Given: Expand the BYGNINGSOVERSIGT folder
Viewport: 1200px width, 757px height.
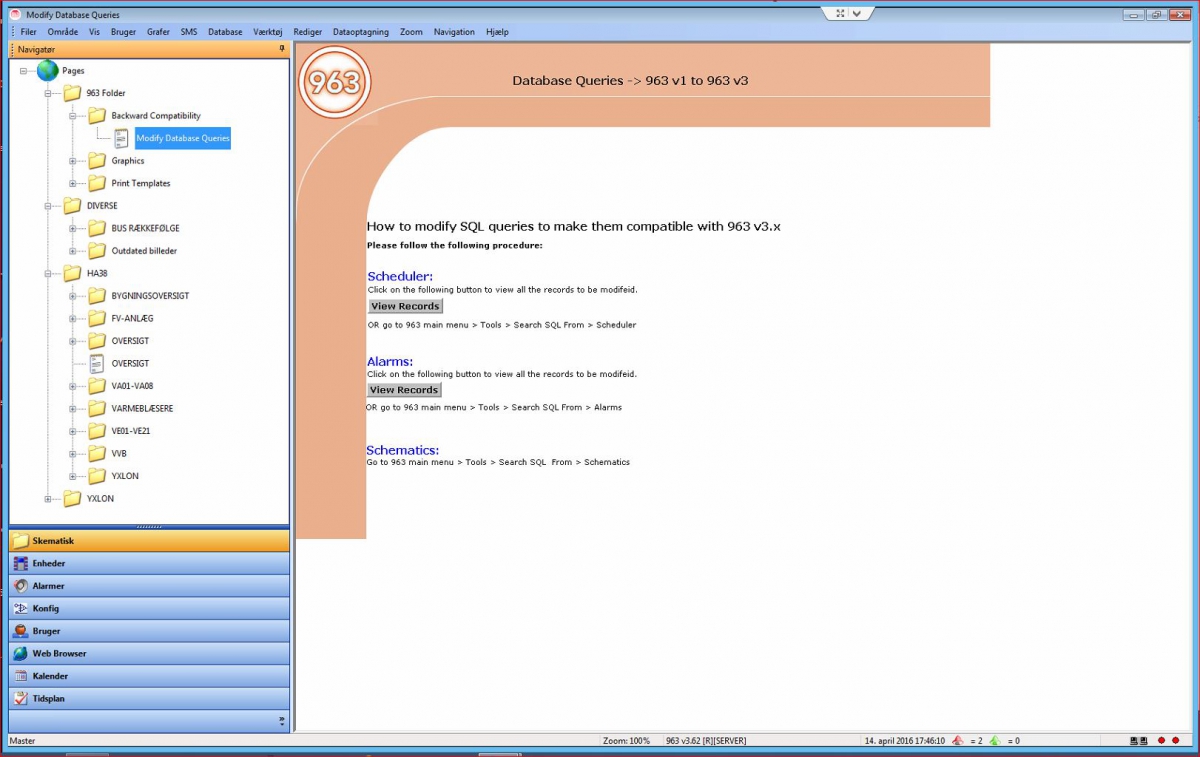Looking at the screenshot, I should (73, 296).
